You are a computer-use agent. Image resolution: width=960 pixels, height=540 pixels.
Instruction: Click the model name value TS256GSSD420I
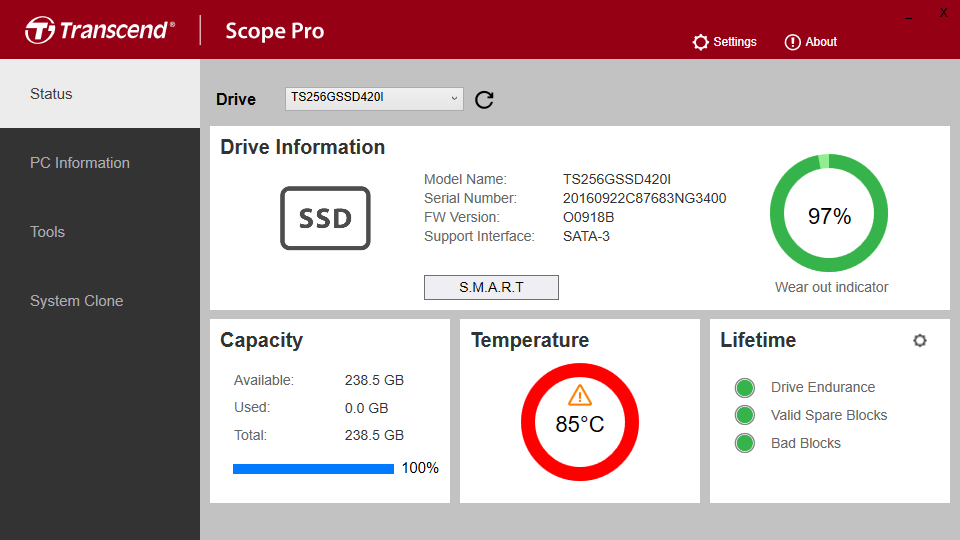(x=617, y=179)
